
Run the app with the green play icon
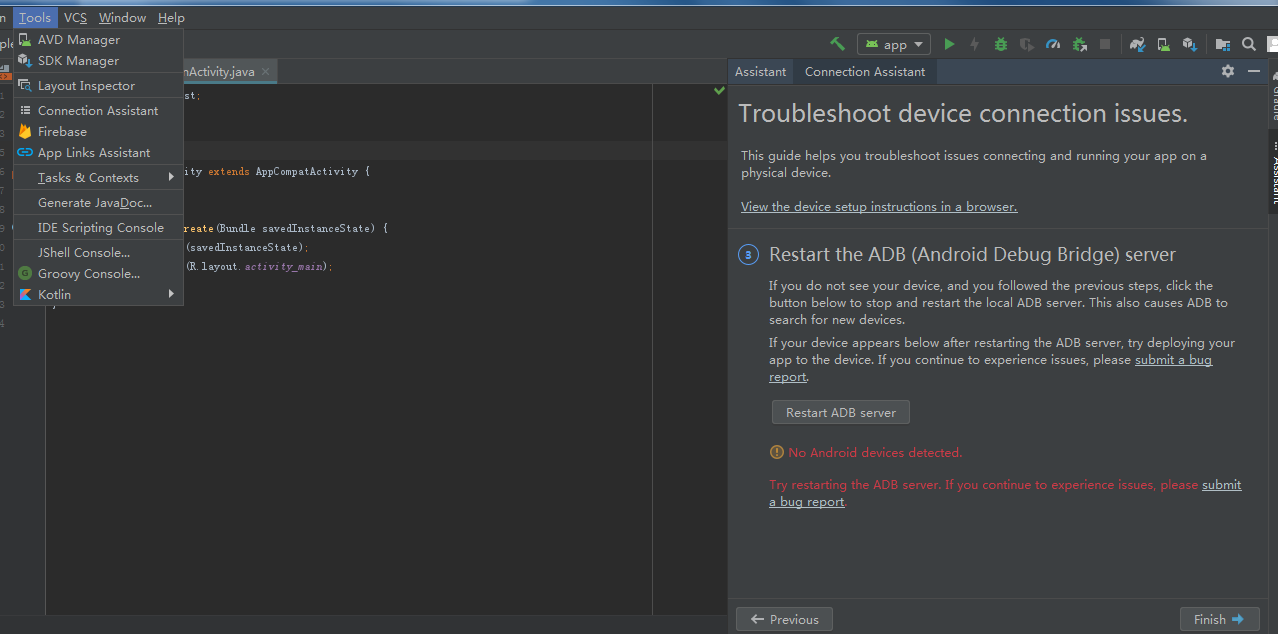tap(949, 44)
